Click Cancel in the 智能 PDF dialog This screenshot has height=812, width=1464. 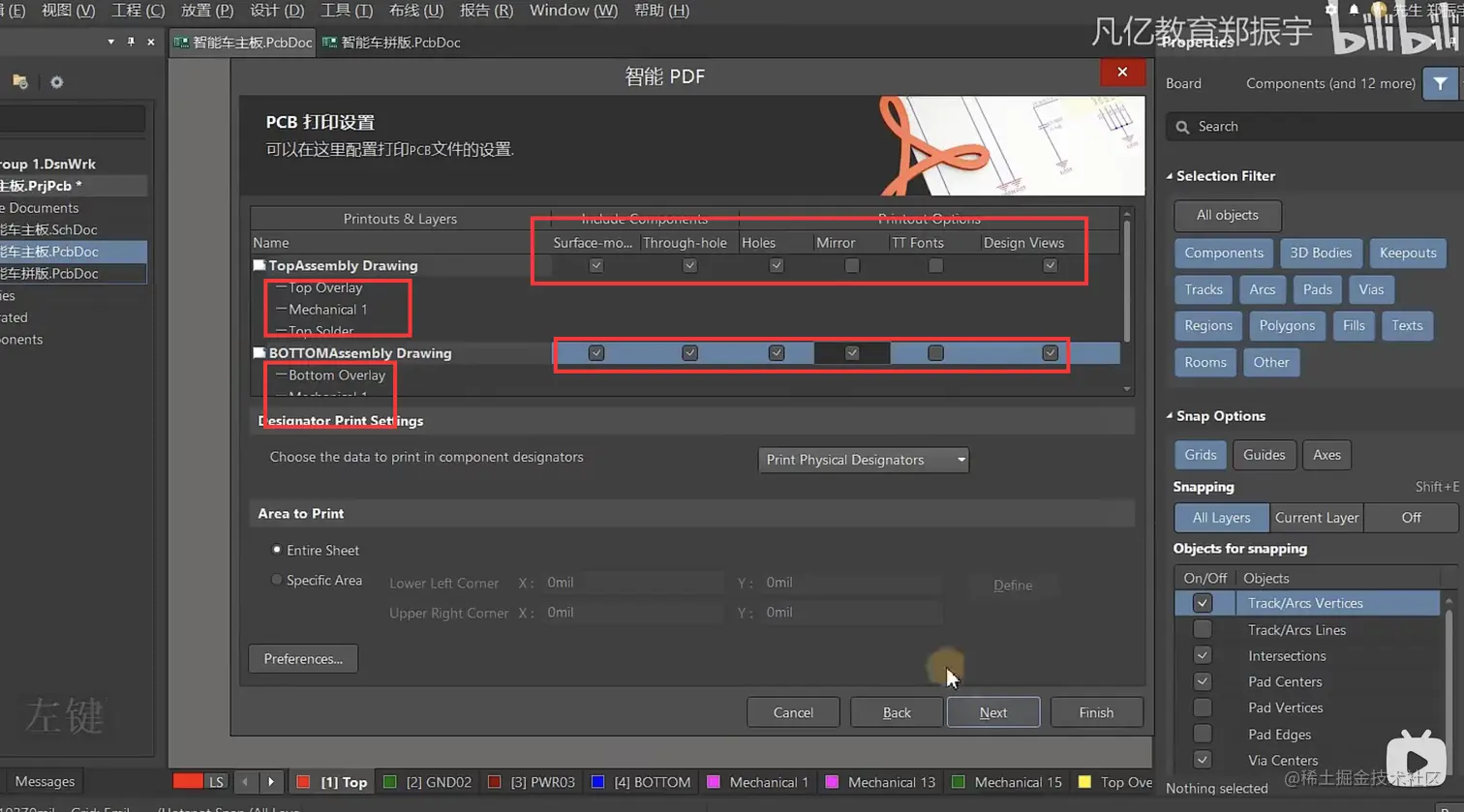click(793, 712)
